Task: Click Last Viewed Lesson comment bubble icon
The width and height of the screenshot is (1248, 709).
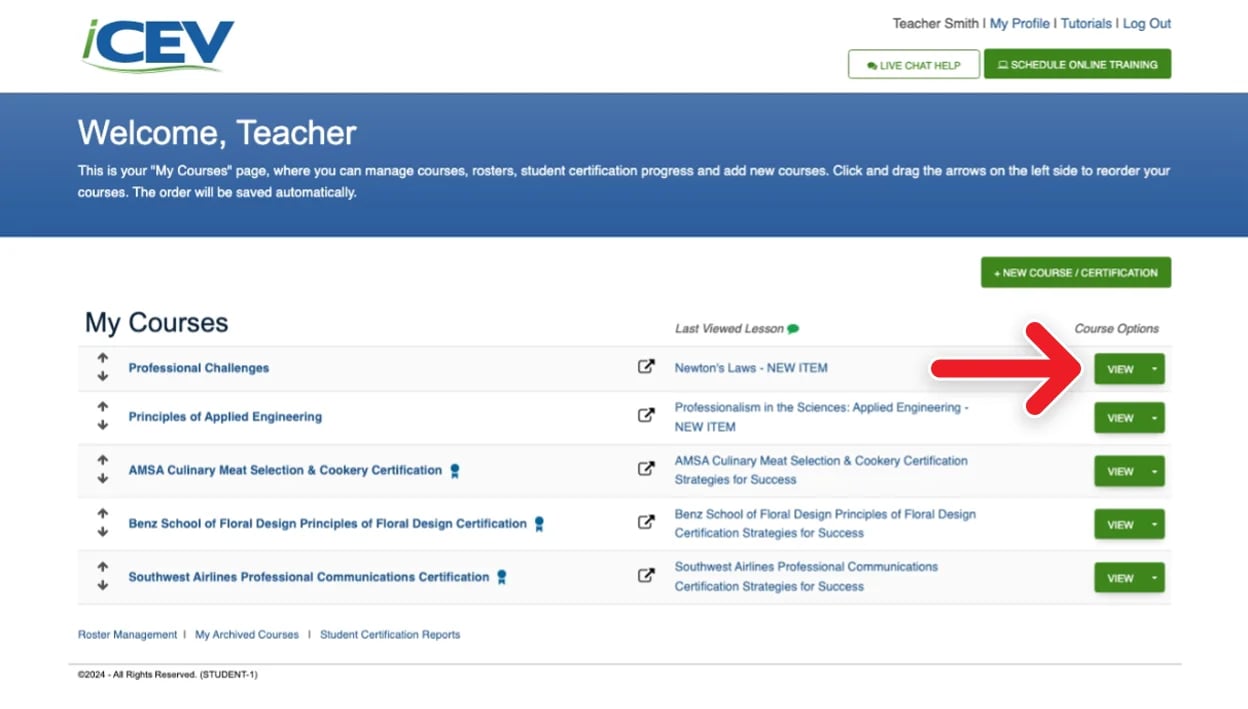Action: coord(793,329)
